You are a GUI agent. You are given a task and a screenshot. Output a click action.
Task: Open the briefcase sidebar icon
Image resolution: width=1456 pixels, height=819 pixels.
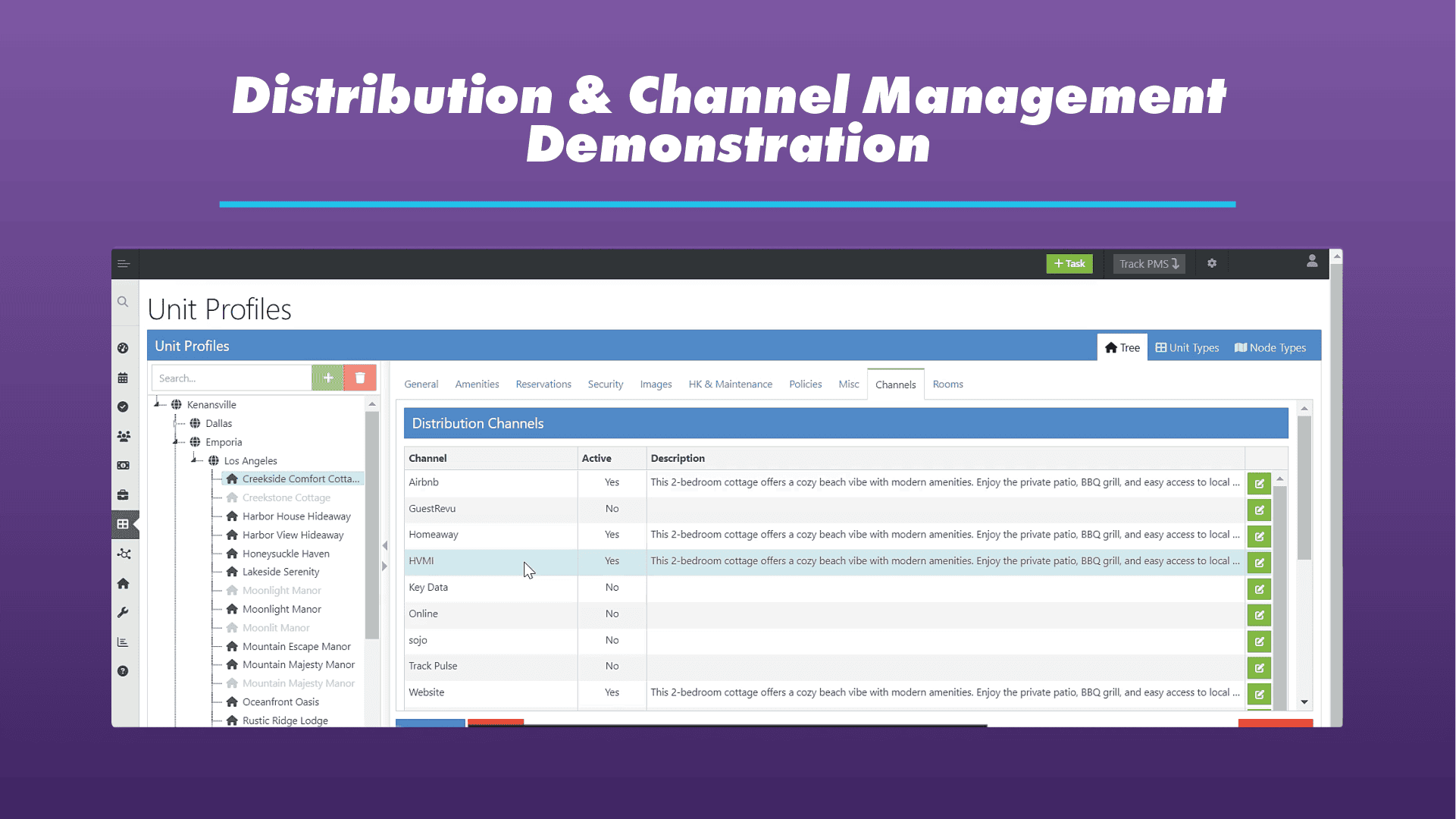click(x=123, y=495)
